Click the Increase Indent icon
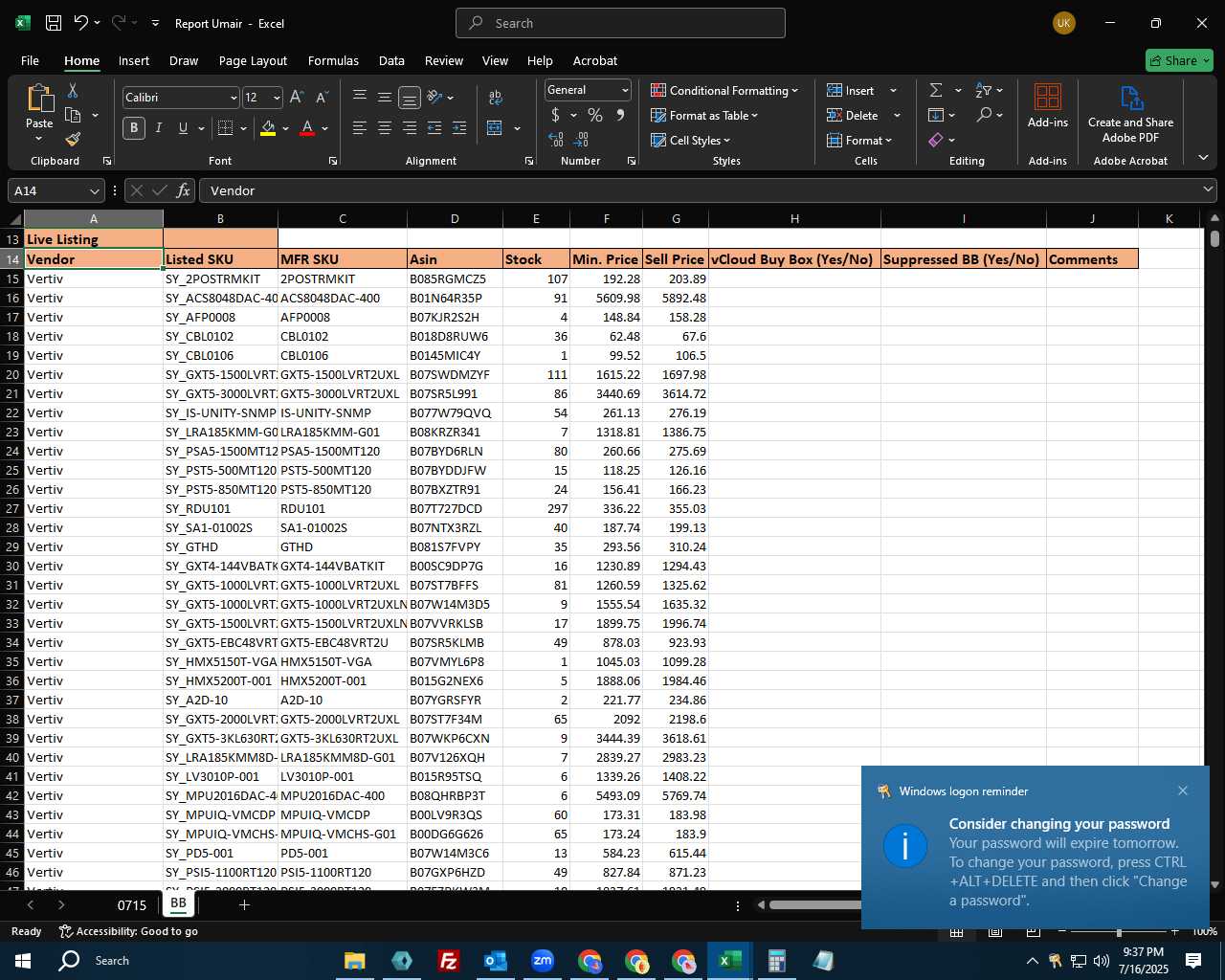 [x=459, y=128]
